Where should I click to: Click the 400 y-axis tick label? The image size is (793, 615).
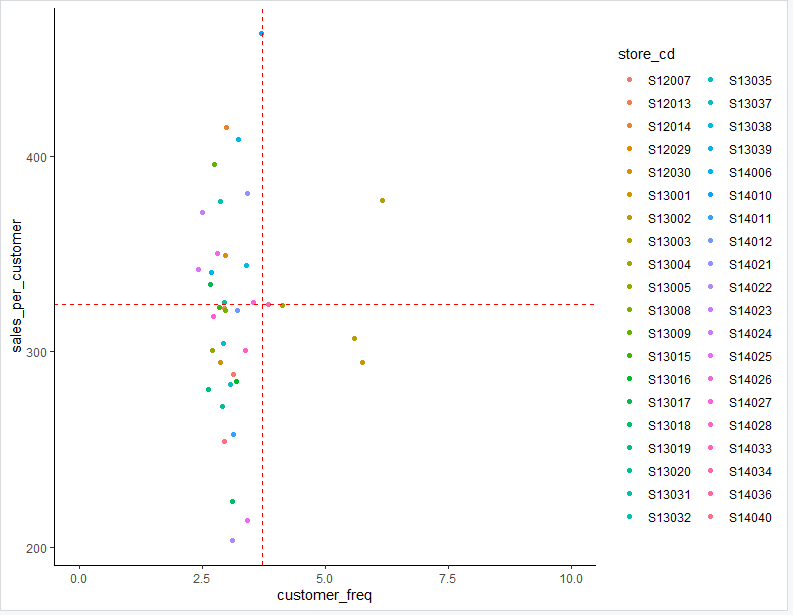[36, 157]
